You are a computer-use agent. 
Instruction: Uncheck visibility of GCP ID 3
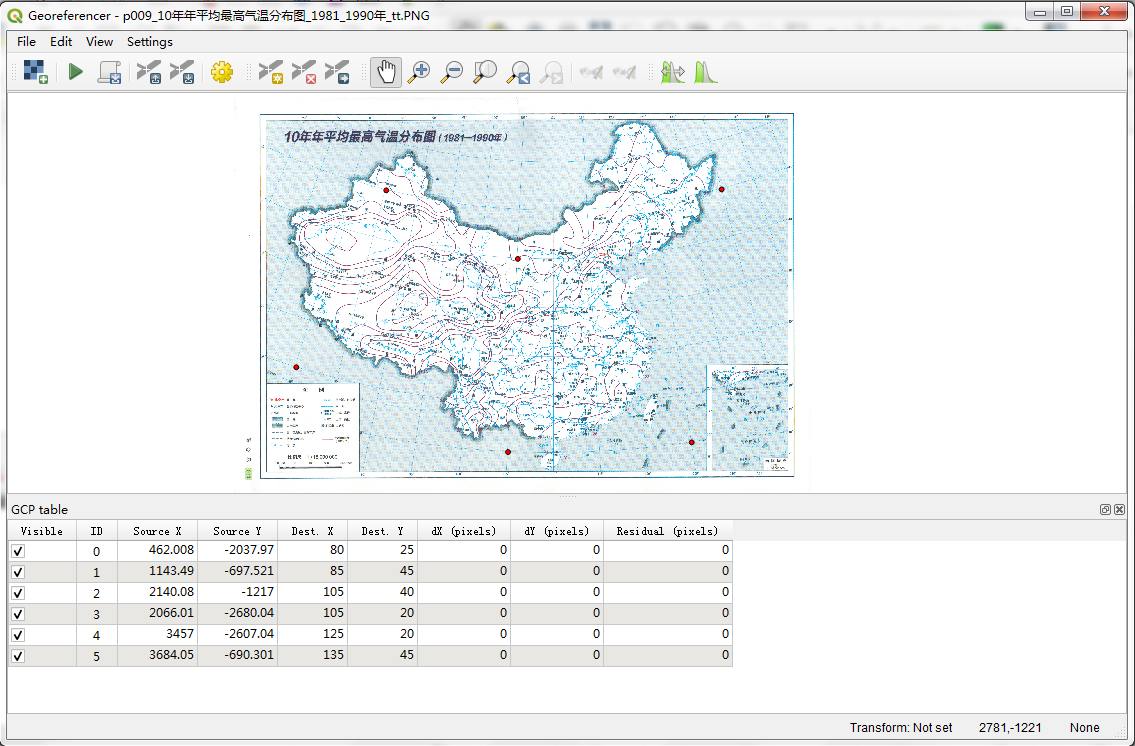(x=18, y=614)
